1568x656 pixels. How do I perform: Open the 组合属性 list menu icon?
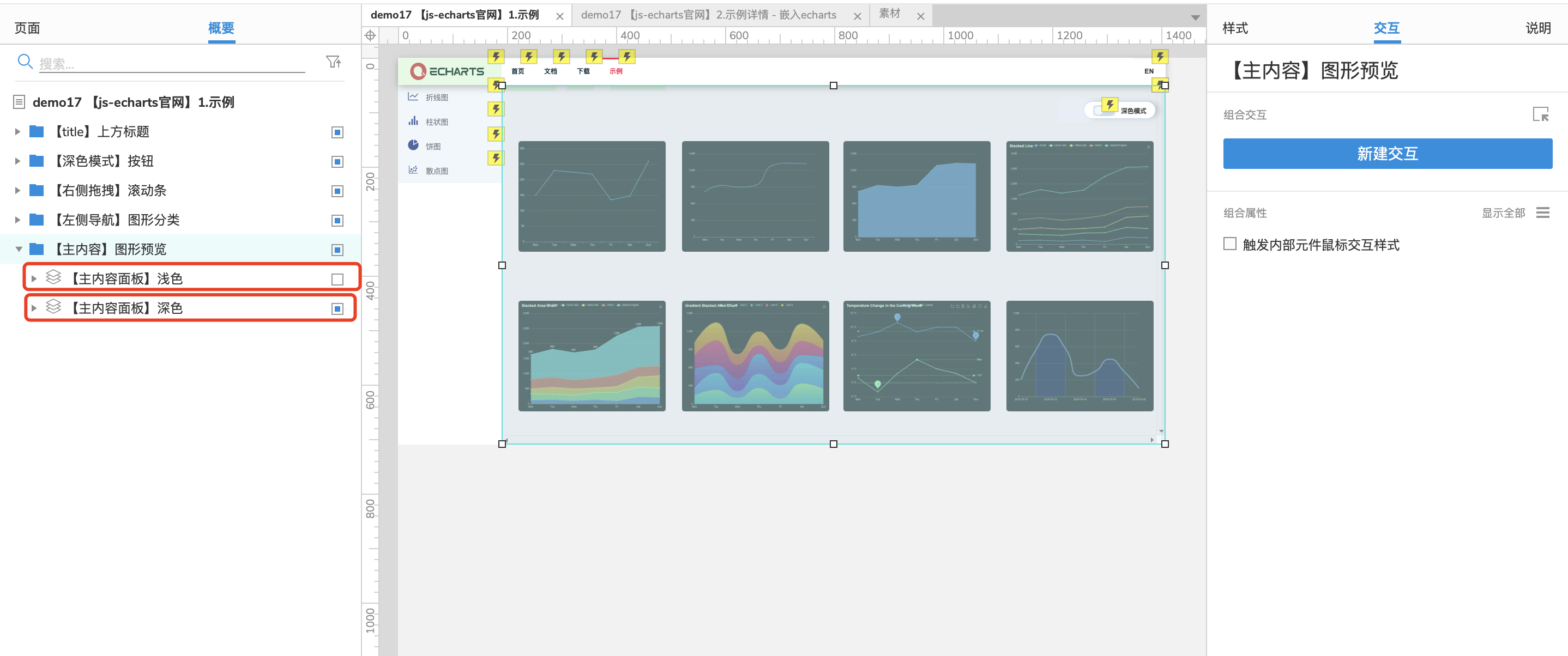point(1542,212)
